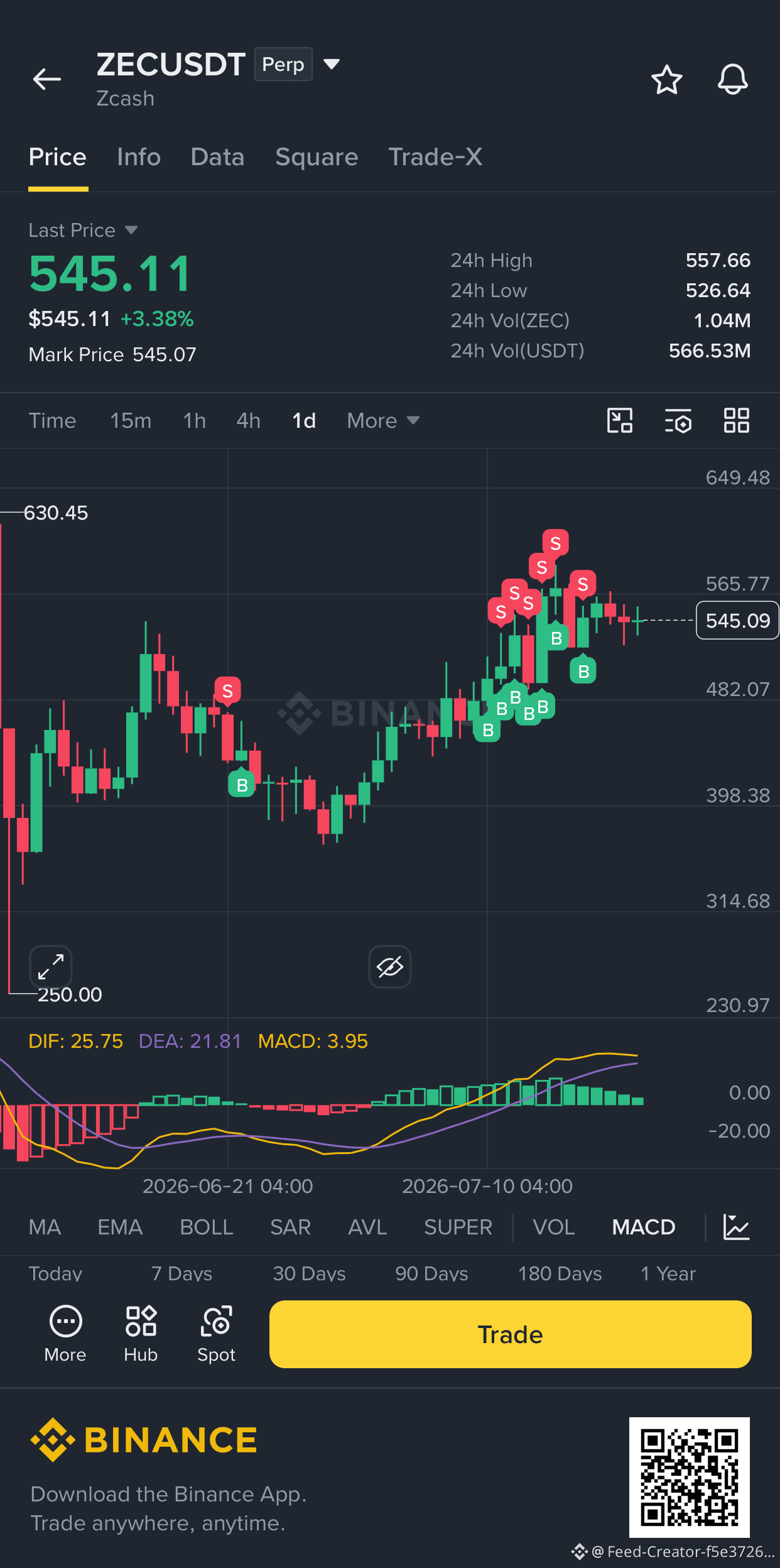Switch to the Trade-X tab
This screenshot has width=780, height=1568.
tap(435, 157)
